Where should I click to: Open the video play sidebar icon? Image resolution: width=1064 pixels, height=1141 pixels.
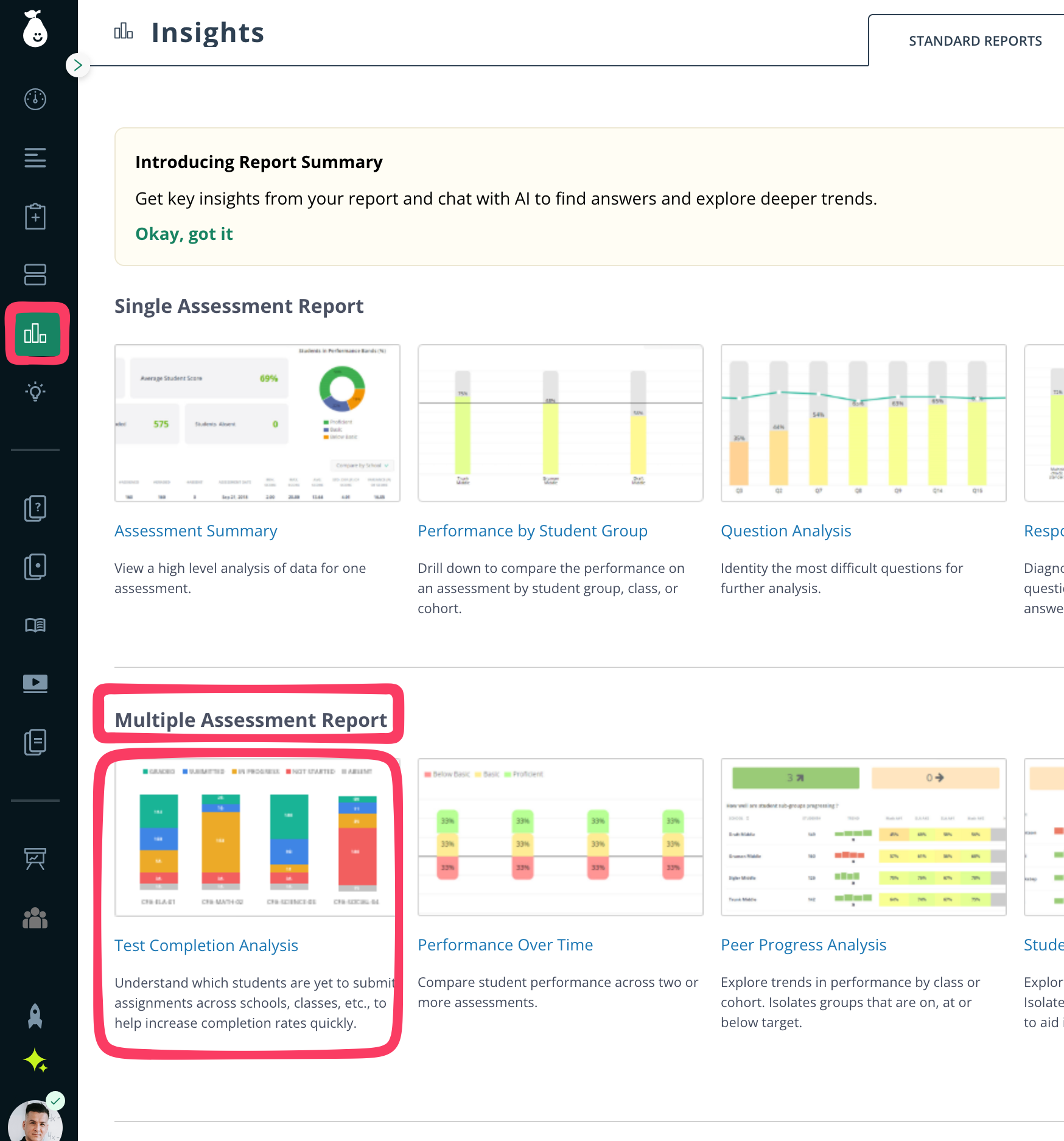35,684
